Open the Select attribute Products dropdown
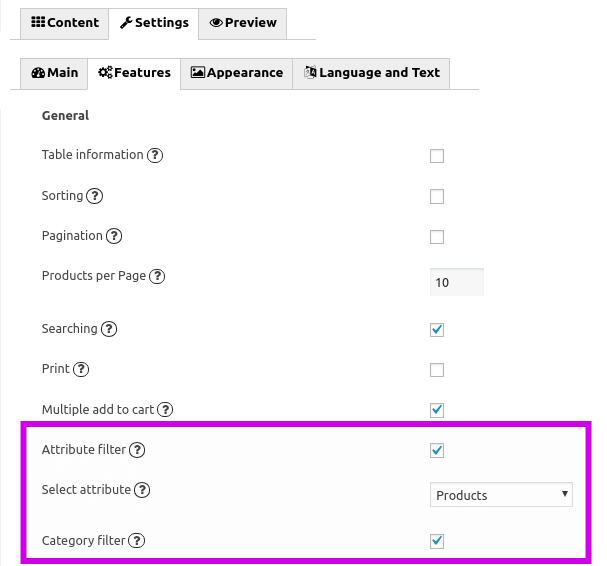The width and height of the screenshot is (607, 566). click(x=501, y=495)
